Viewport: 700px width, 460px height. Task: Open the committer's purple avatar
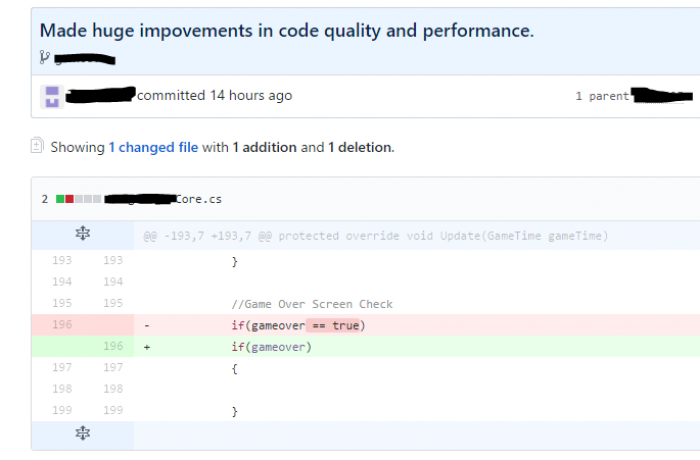pos(52,96)
